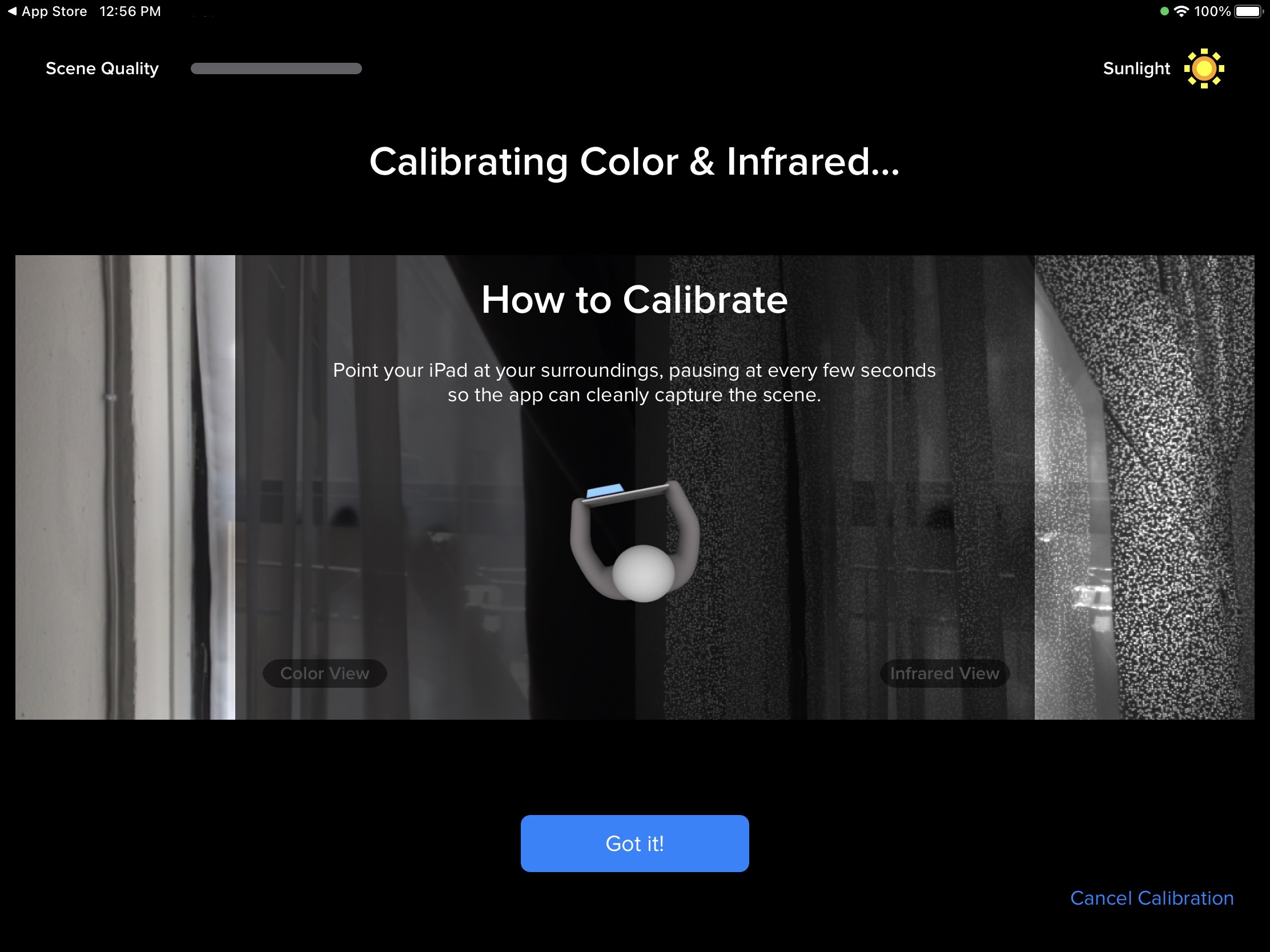This screenshot has width=1270, height=952.
Task: Tap the green camera-in-use indicator dot
Action: tap(1164, 11)
